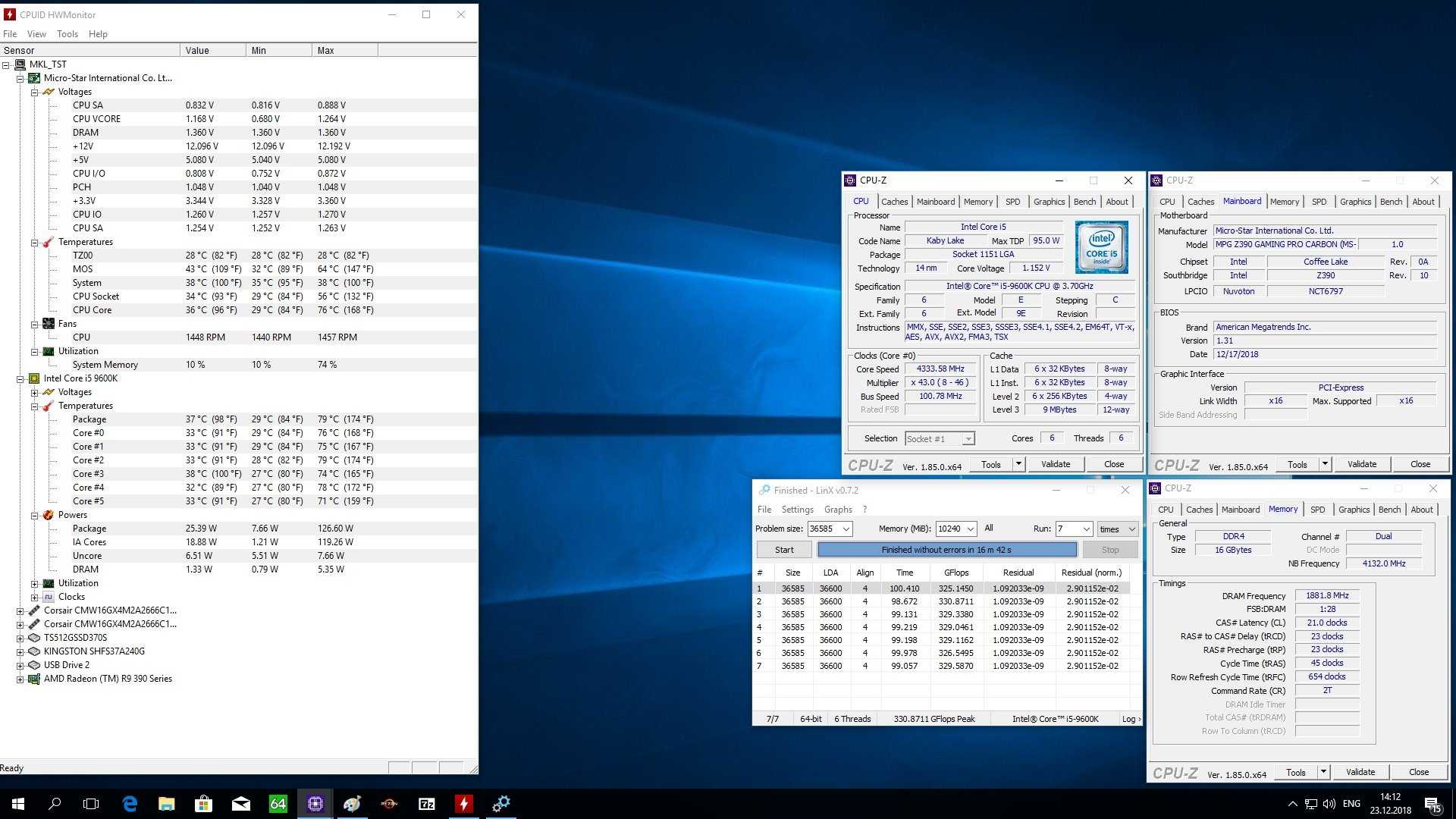
Task: Open the Tools menu in HWMonitor
Action: (x=67, y=34)
